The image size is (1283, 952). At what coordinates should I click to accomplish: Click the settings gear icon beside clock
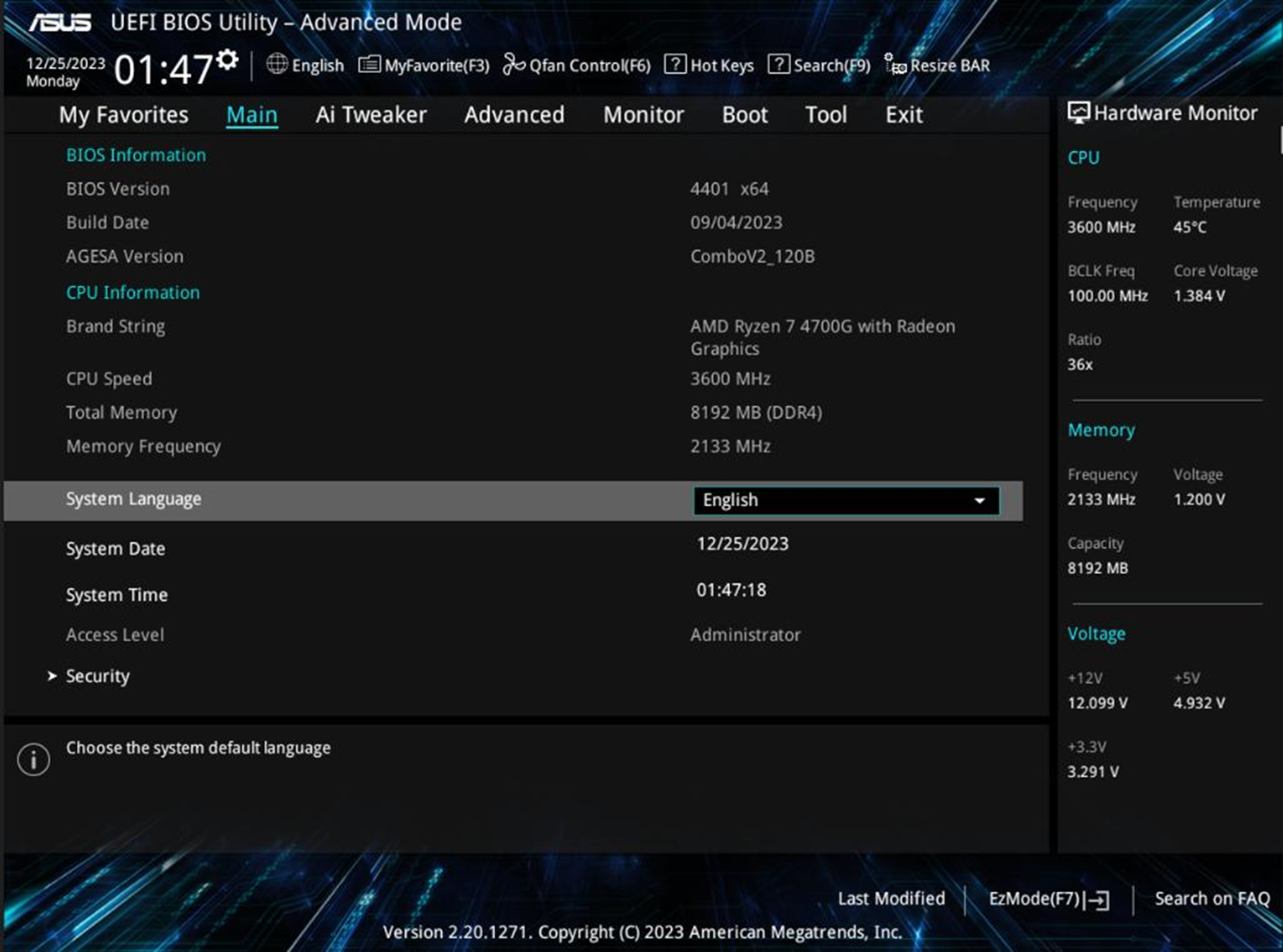227,60
